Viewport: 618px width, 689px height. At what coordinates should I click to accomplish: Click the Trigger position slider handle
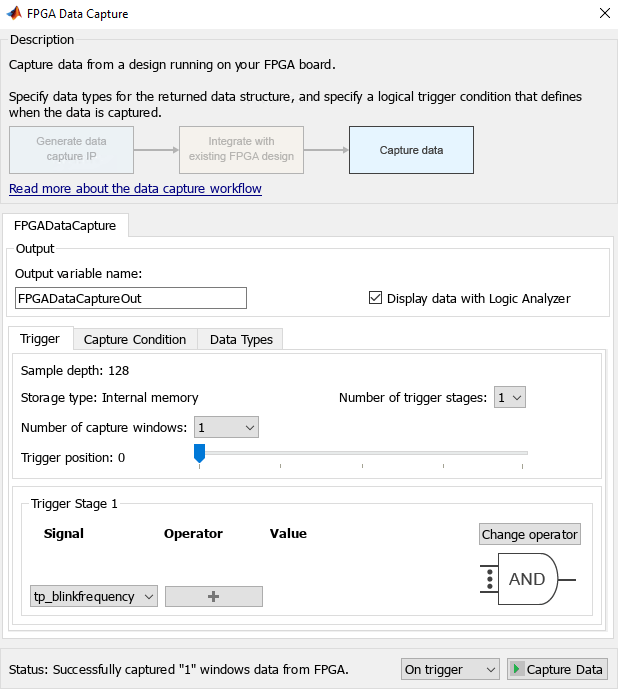(200, 454)
